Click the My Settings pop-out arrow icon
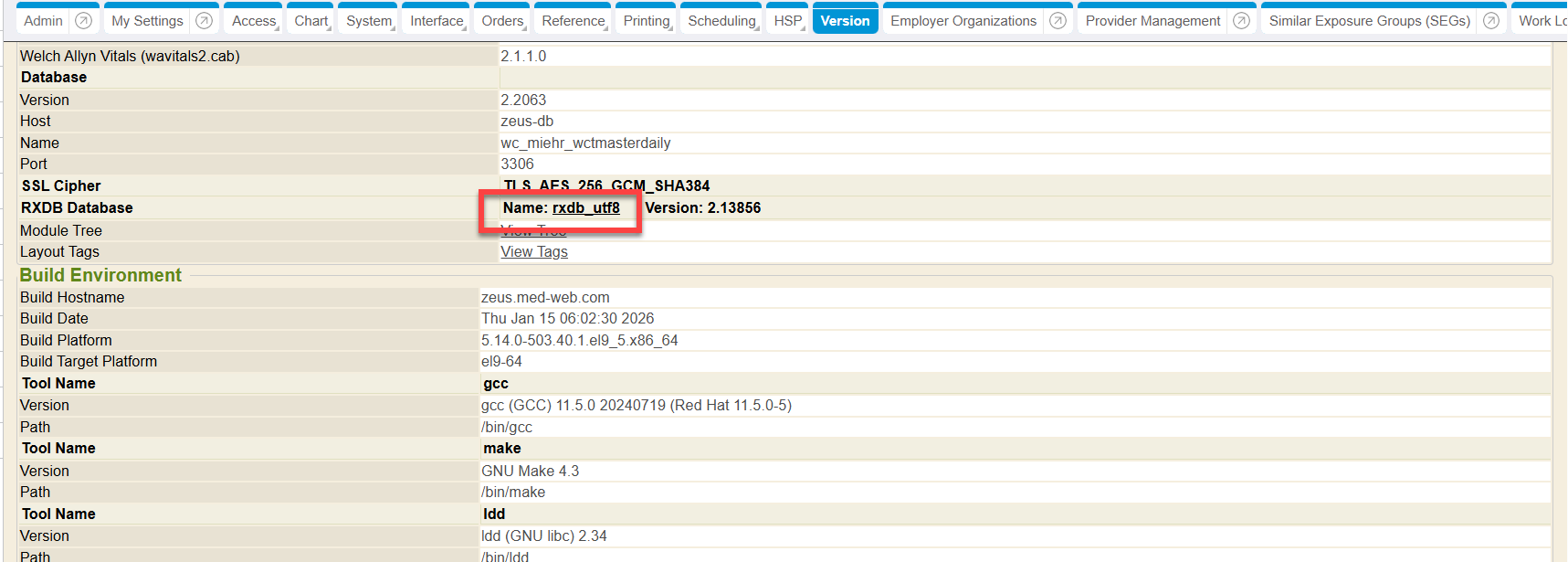Viewport: 1568px width, 562px height. click(x=205, y=21)
